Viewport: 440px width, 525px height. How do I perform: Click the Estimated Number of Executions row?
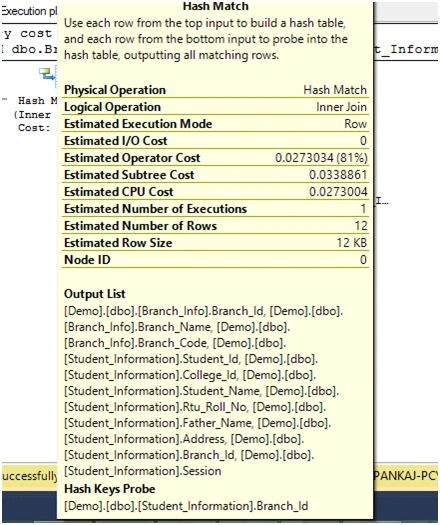(x=216, y=209)
